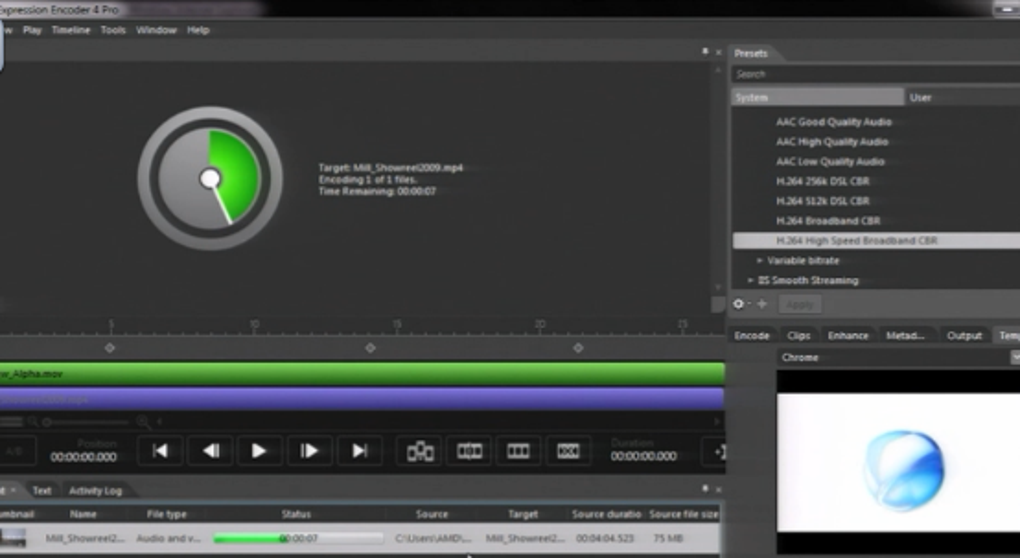Click the add leader clip icon
Image resolution: width=1020 pixels, height=558 pixels.
tap(420, 451)
